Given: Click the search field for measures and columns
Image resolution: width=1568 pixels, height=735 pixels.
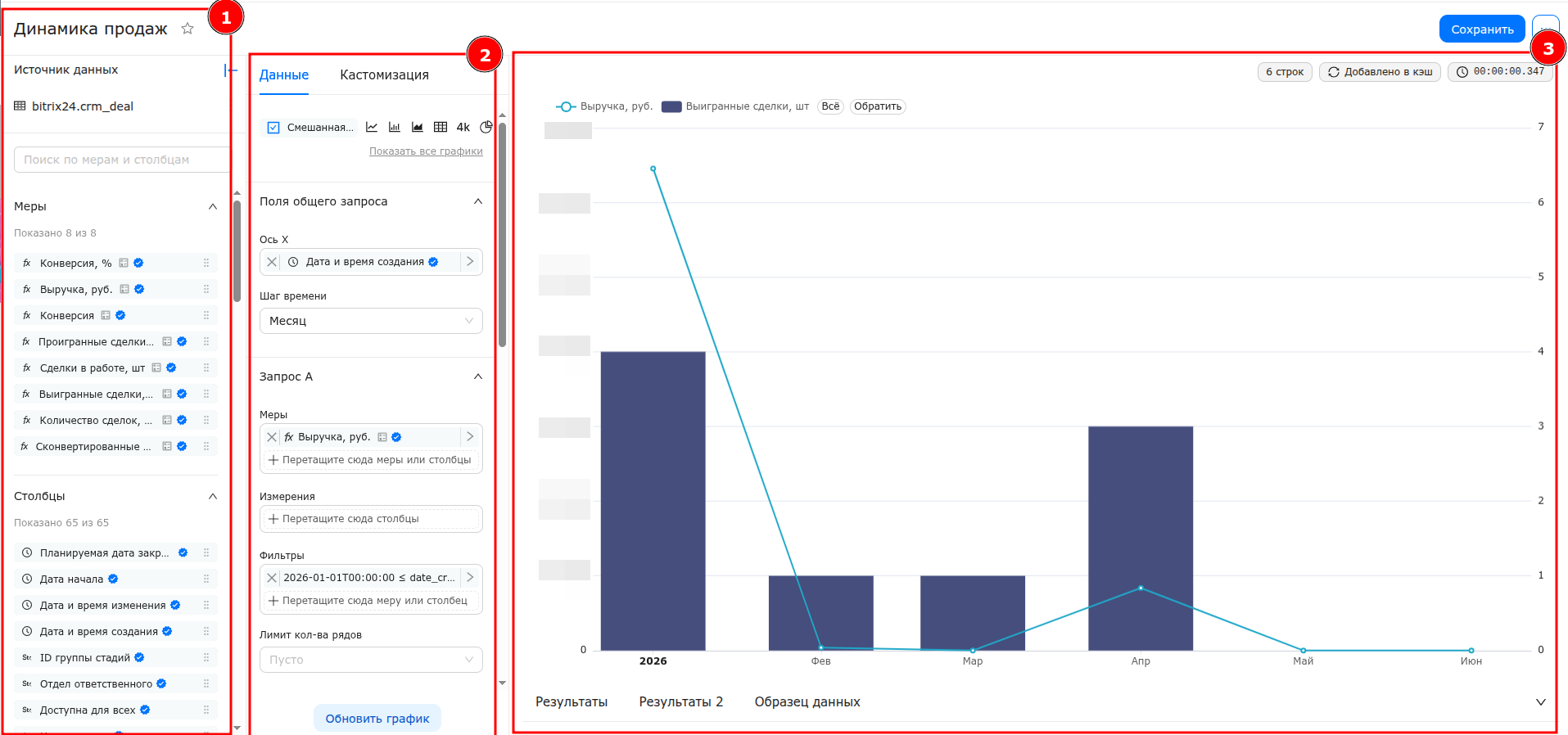Looking at the screenshot, I should coord(121,160).
